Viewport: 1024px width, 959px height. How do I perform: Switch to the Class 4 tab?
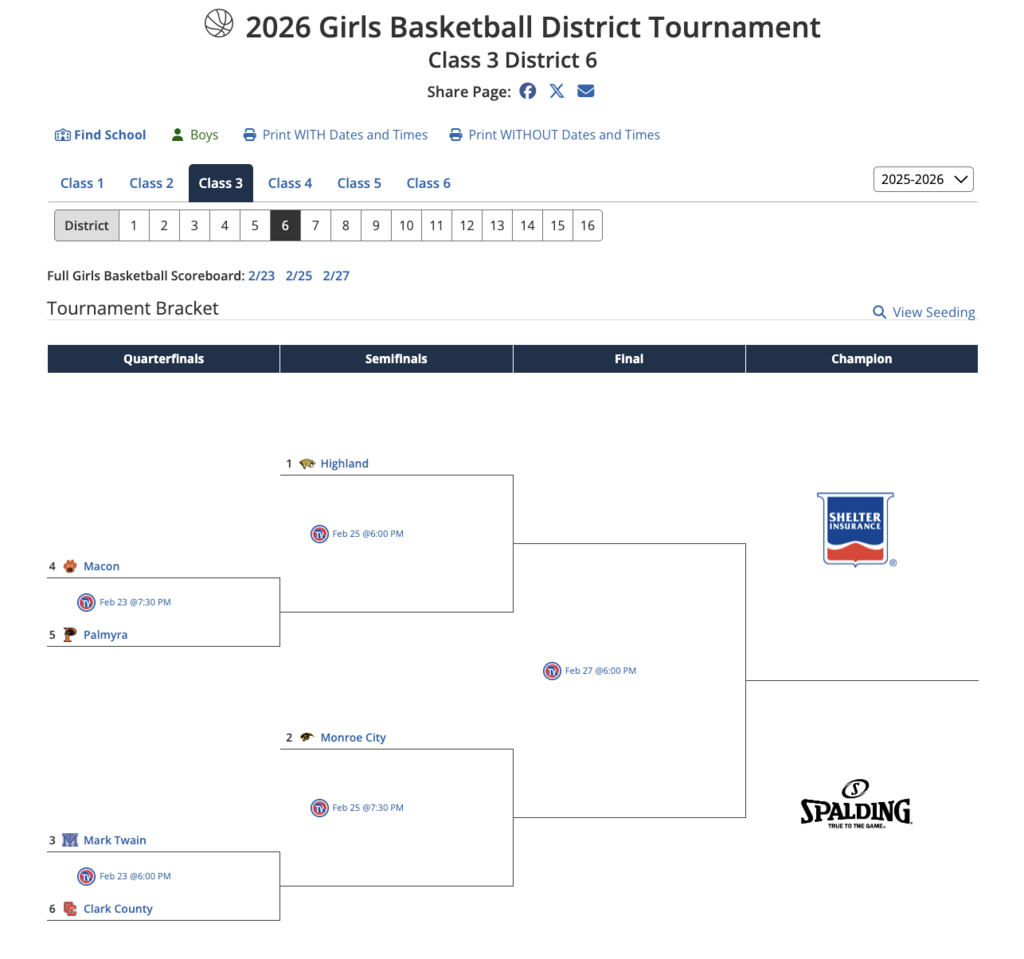[290, 183]
